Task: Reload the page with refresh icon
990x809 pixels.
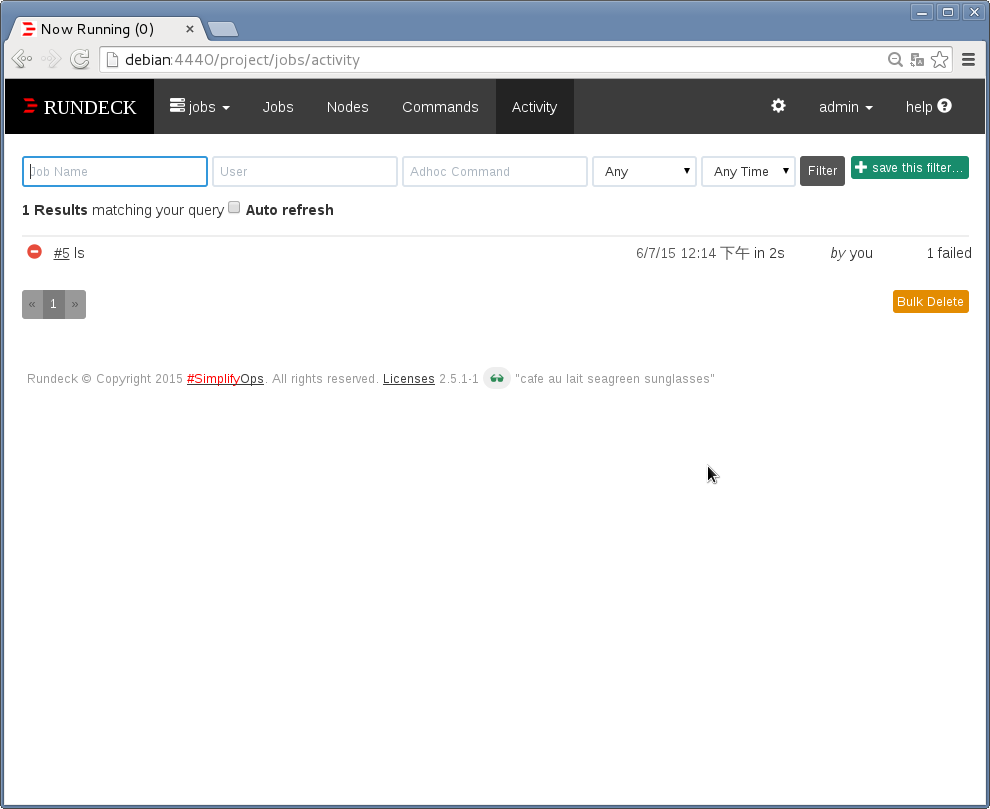Action: [x=80, y=59]
